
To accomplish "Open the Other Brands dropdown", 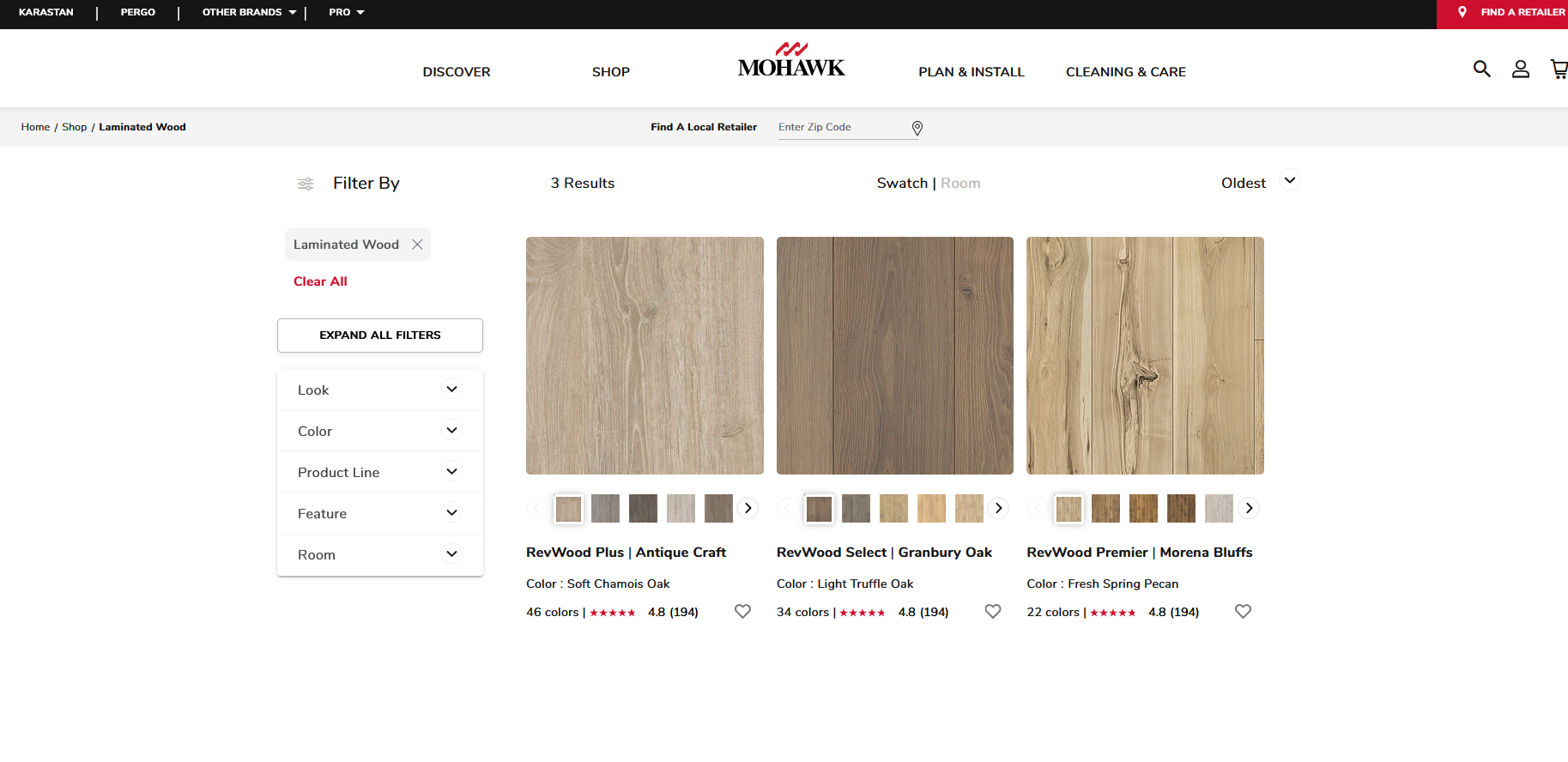I will 249,12.
